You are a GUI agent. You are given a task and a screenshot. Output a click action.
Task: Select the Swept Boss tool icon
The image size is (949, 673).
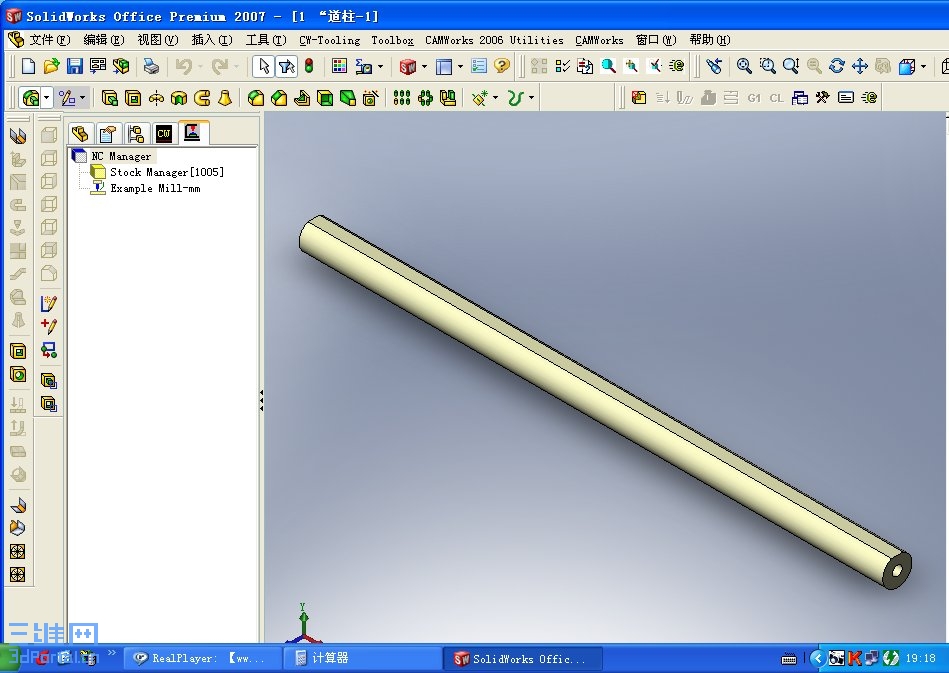pos(202,97)
